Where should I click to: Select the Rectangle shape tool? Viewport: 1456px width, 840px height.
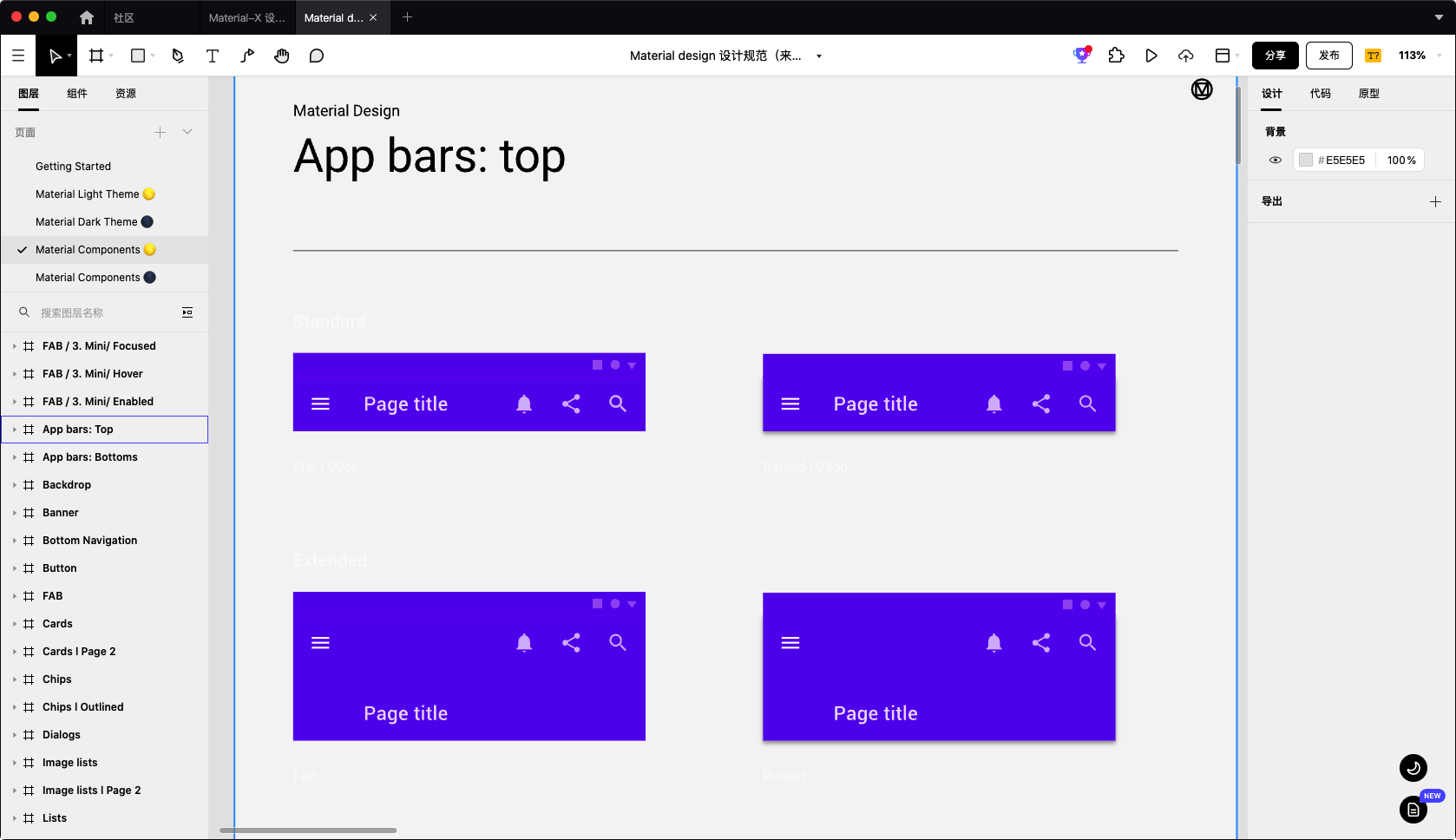coord(138,56)
